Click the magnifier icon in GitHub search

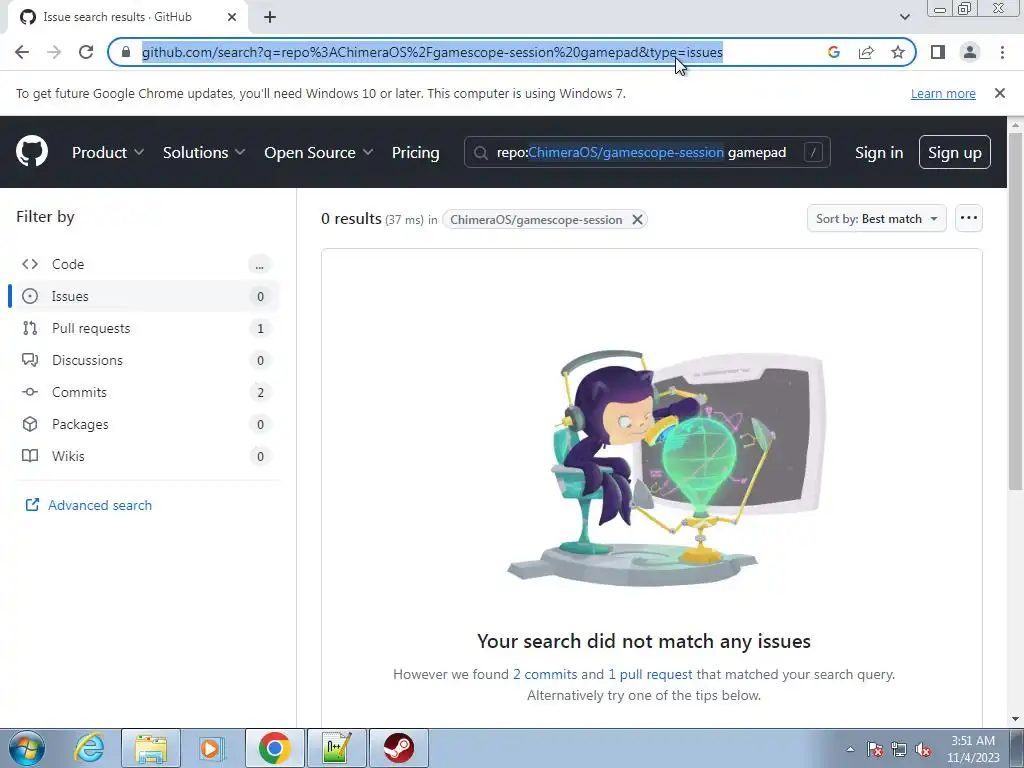click(481, 153)
